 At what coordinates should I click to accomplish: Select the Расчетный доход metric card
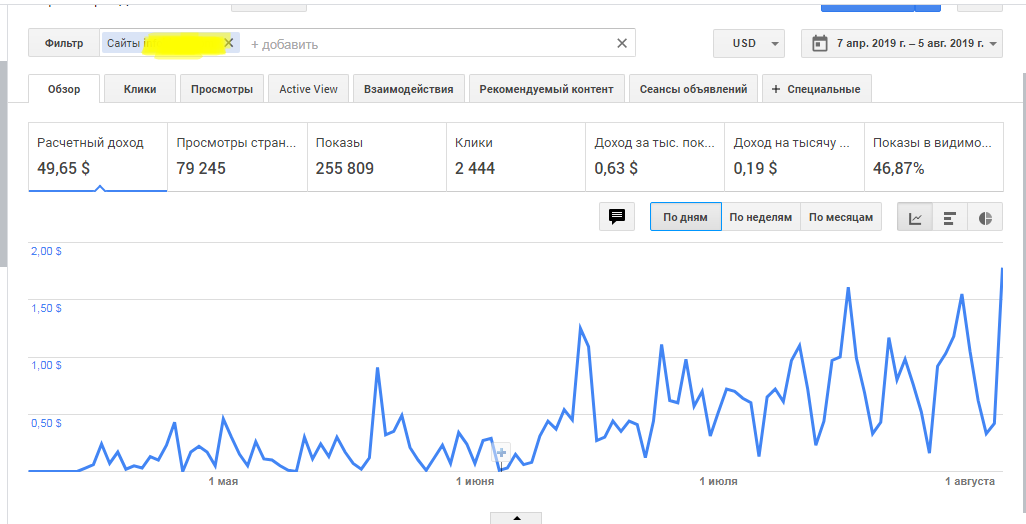coord(97,157)
